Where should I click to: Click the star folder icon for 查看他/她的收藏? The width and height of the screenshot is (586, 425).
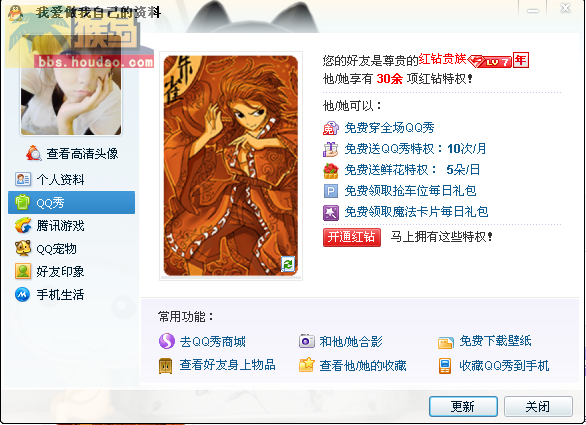click(306, 365)
